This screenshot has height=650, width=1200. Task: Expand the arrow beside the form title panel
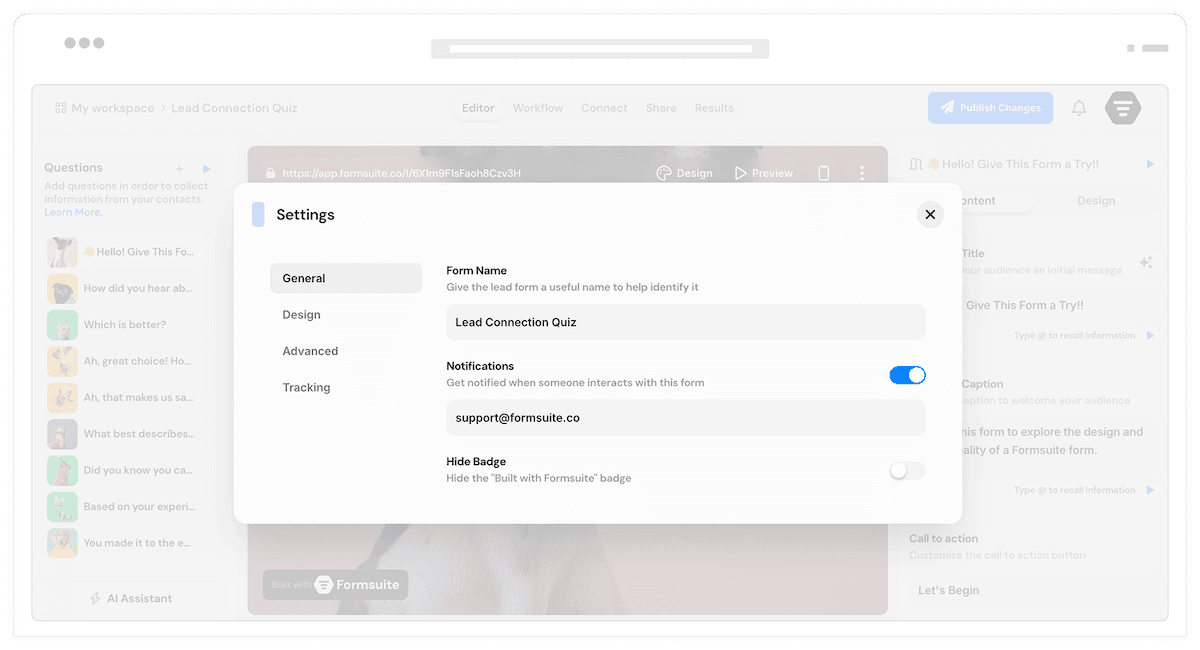click(x=1150, y=164)
